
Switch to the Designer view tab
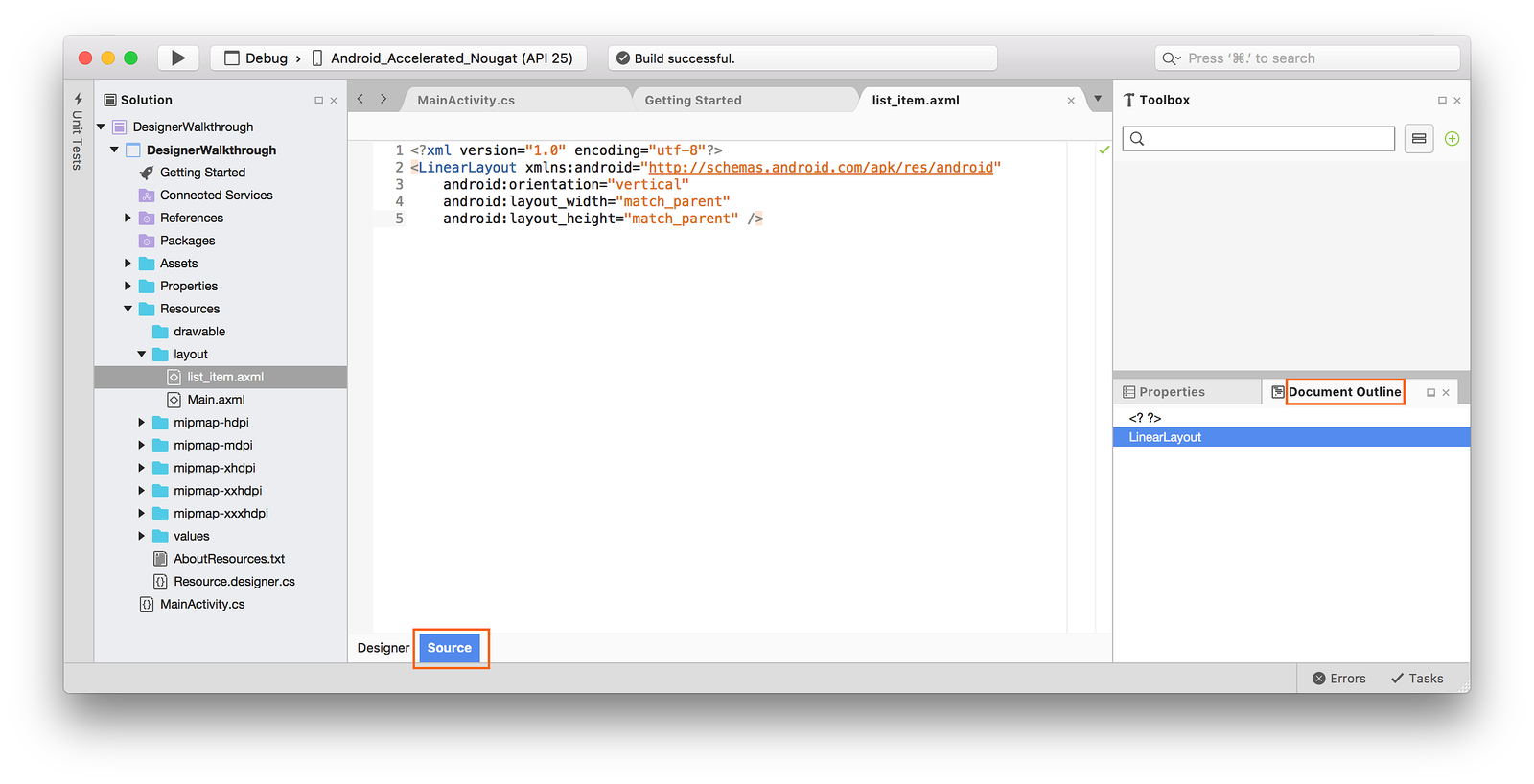[383, 648]
